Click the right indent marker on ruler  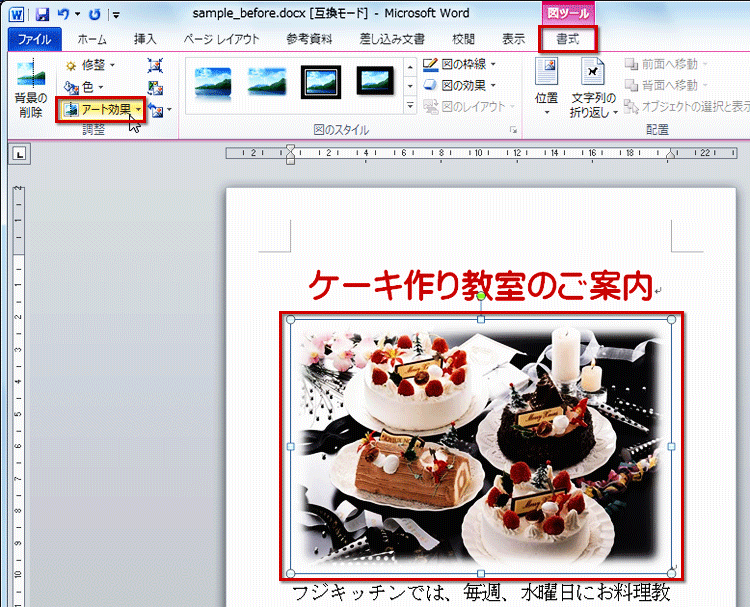[671, 154]
